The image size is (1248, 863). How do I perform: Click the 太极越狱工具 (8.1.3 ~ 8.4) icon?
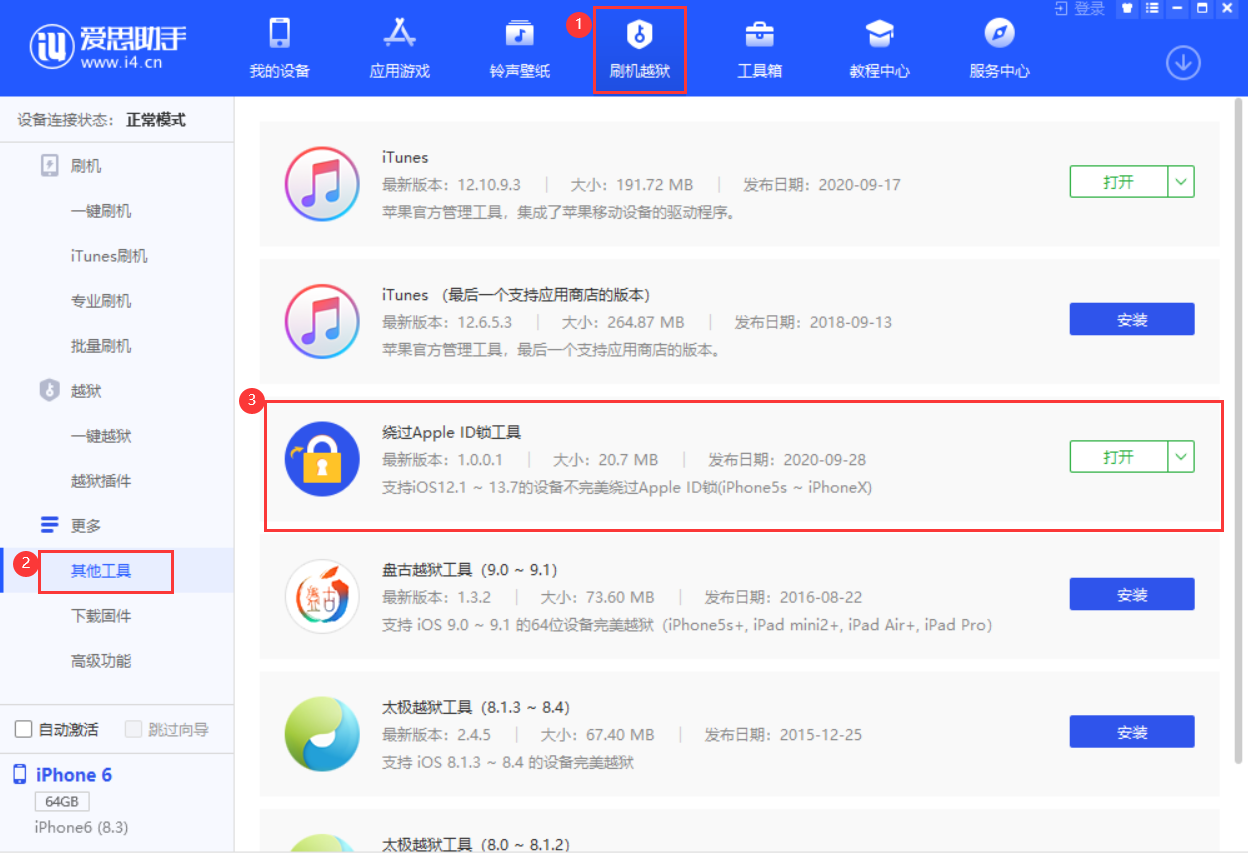click(x=322, y=735)
